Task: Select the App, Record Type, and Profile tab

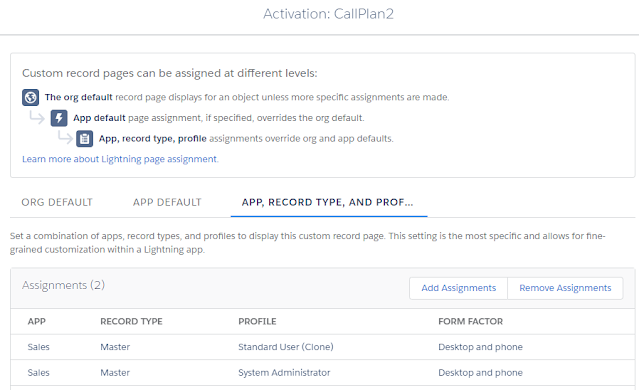Action: [328, 202]
